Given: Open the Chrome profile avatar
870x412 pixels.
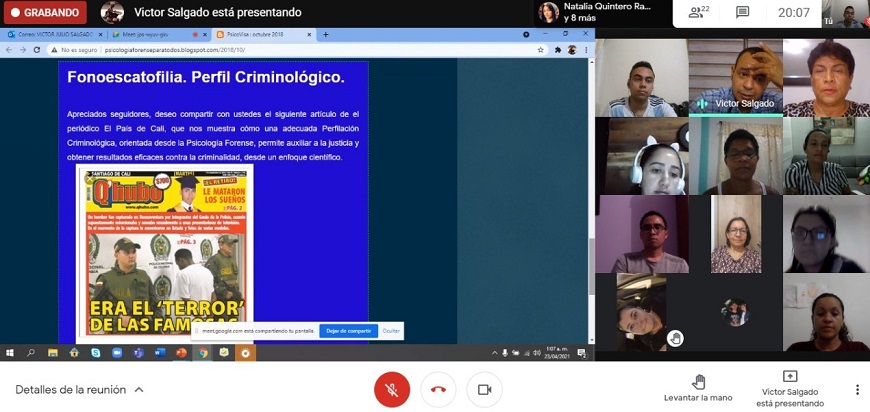Looking at the screenshot, I should click(572, 50).
